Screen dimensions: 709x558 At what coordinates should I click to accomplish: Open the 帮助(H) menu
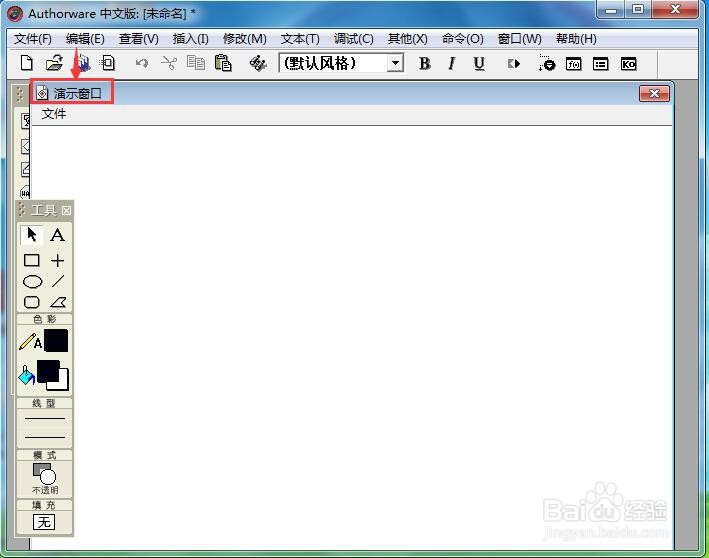coord(576,39)
